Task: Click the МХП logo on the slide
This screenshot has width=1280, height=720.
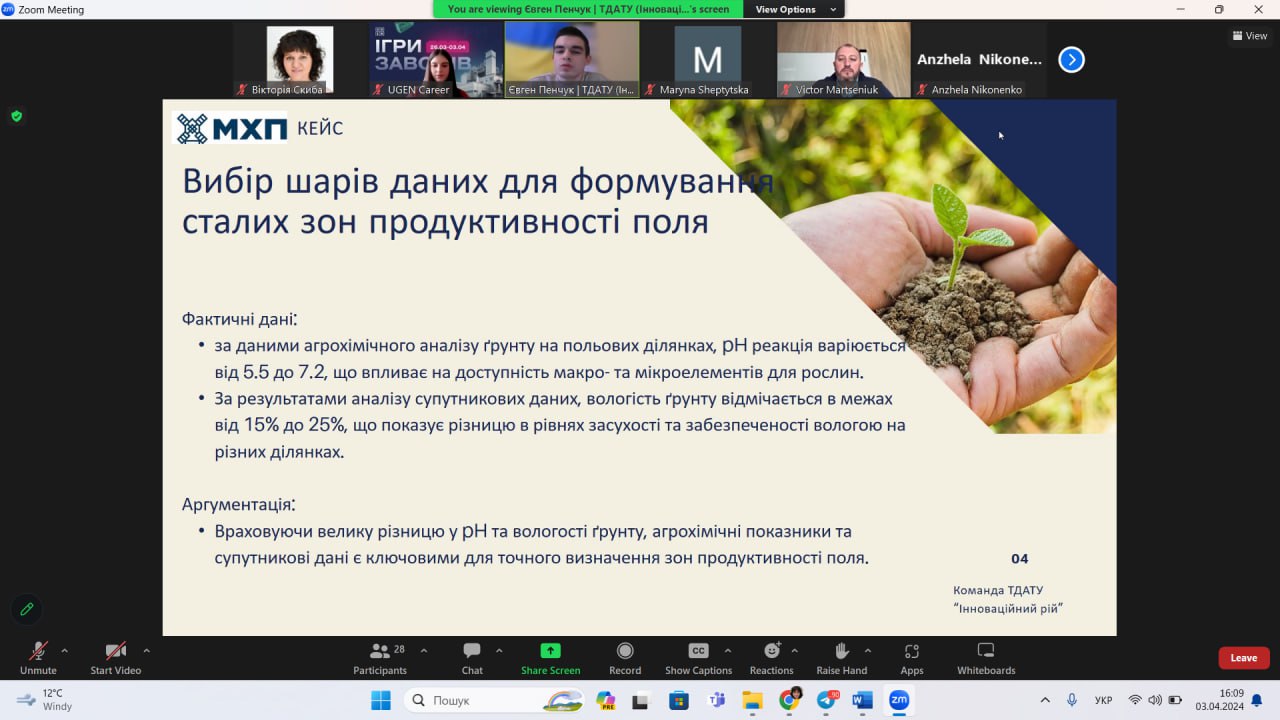Action: coord(231,128)
